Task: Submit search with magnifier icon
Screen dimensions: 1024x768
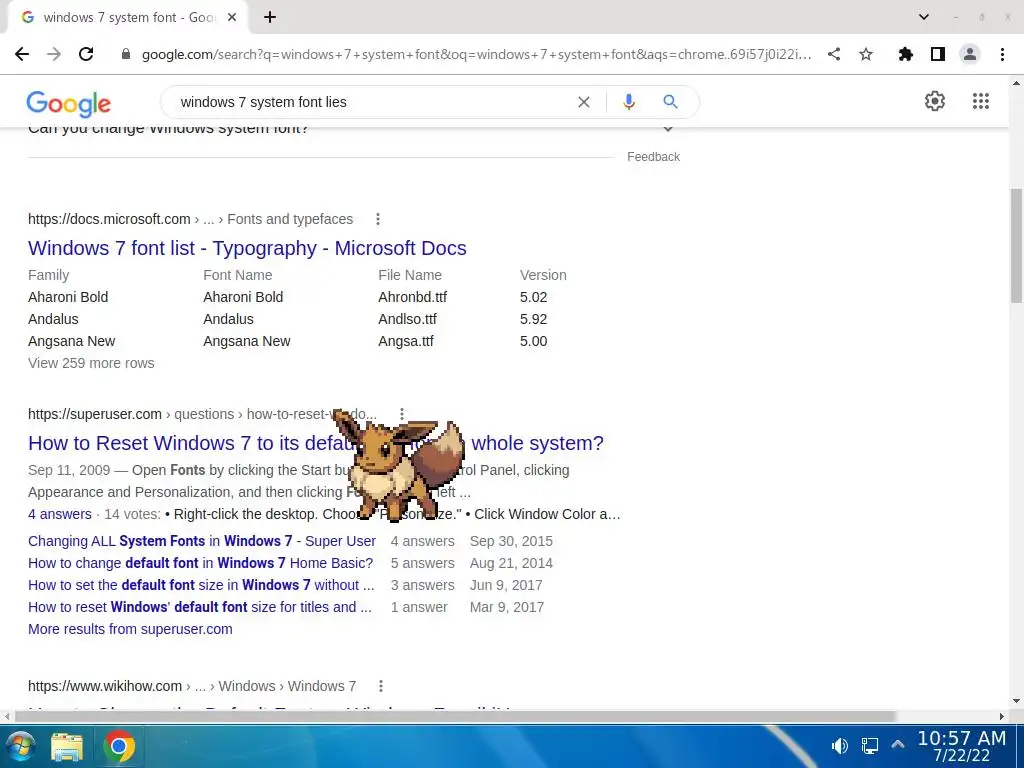Action: point(670,102)
